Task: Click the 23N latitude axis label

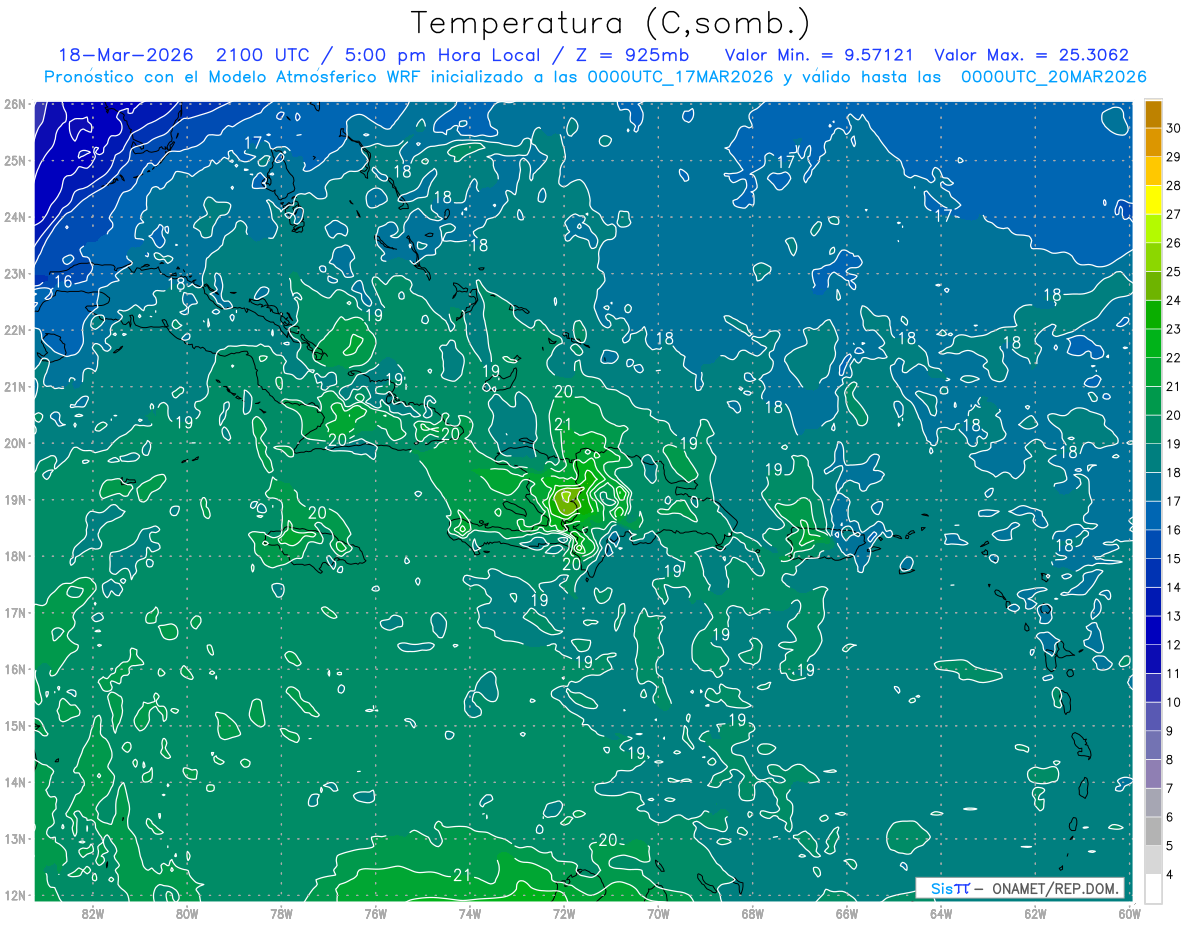Action: click(x=14, y=273)
